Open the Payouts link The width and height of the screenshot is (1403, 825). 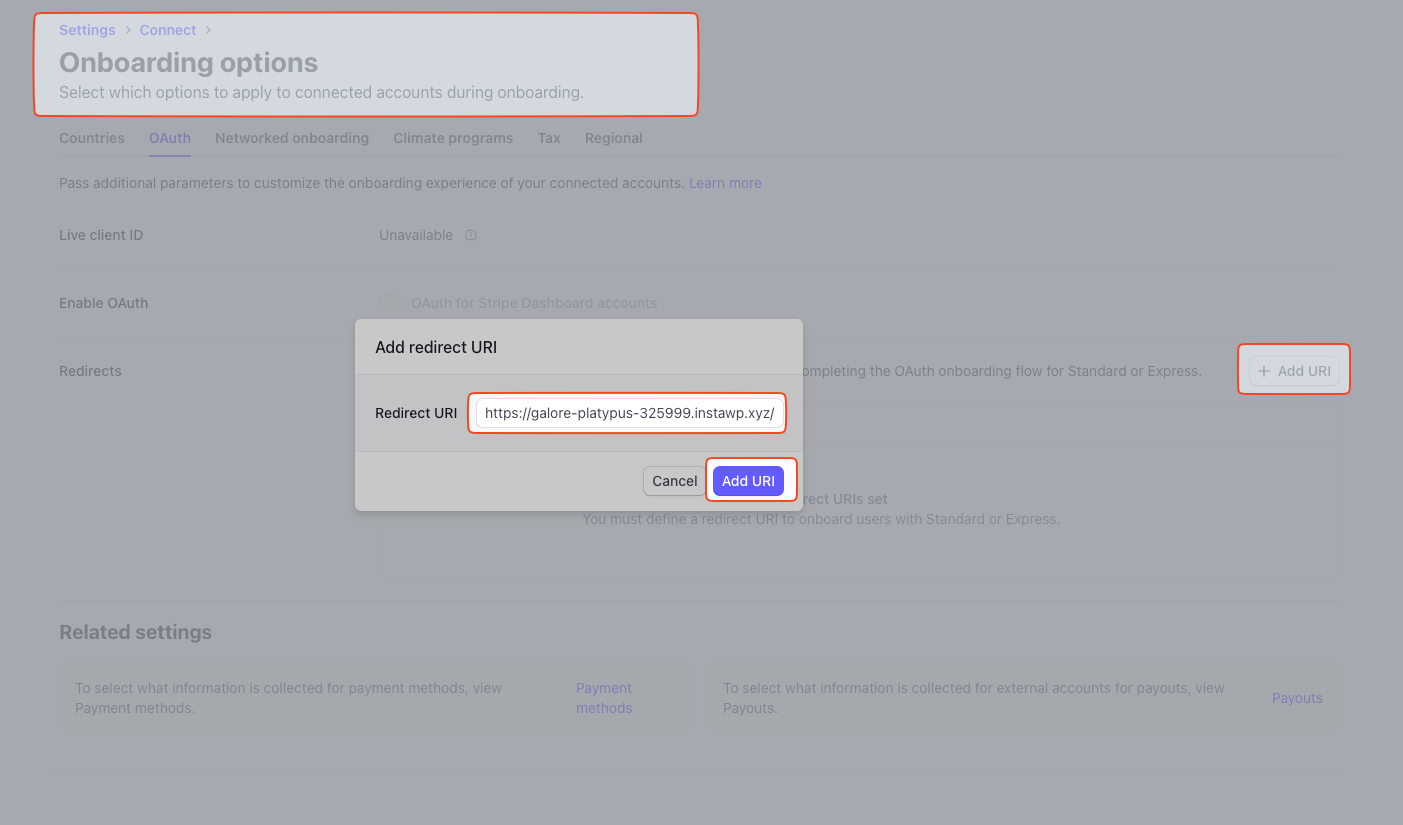(1297, 698)
